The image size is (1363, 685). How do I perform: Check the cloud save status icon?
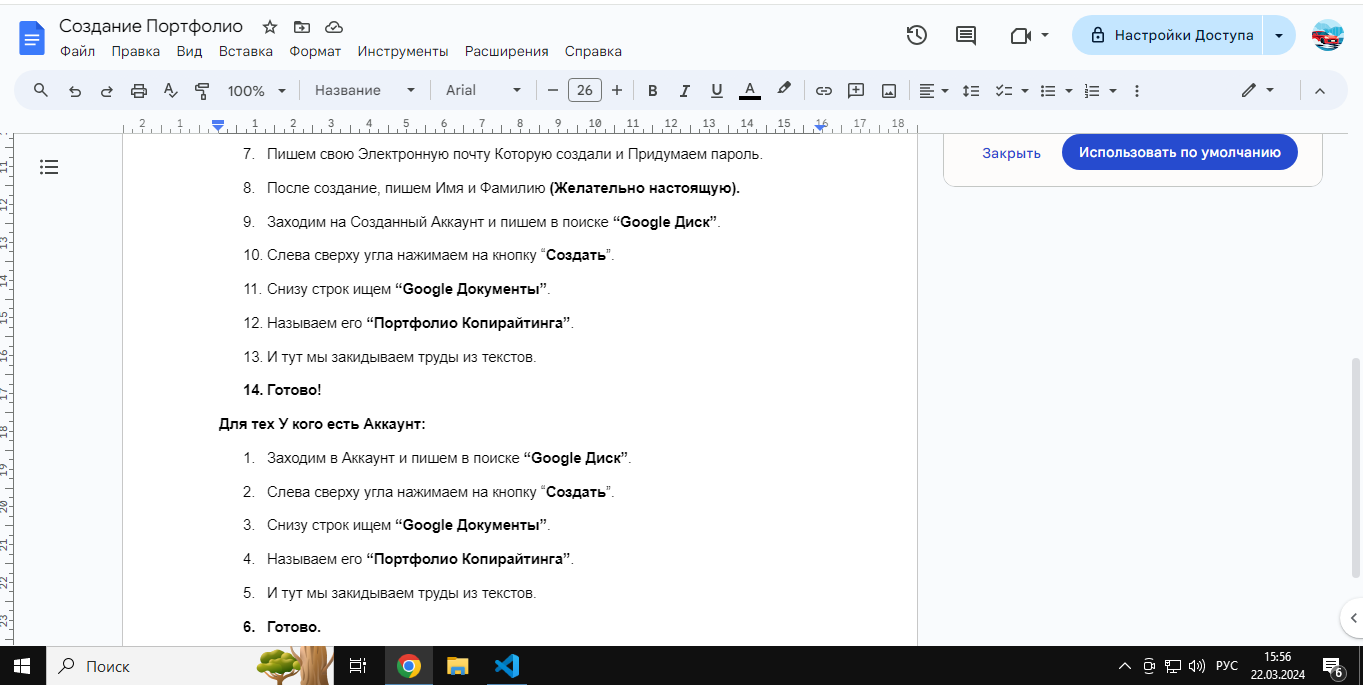(x=334, y=27)
